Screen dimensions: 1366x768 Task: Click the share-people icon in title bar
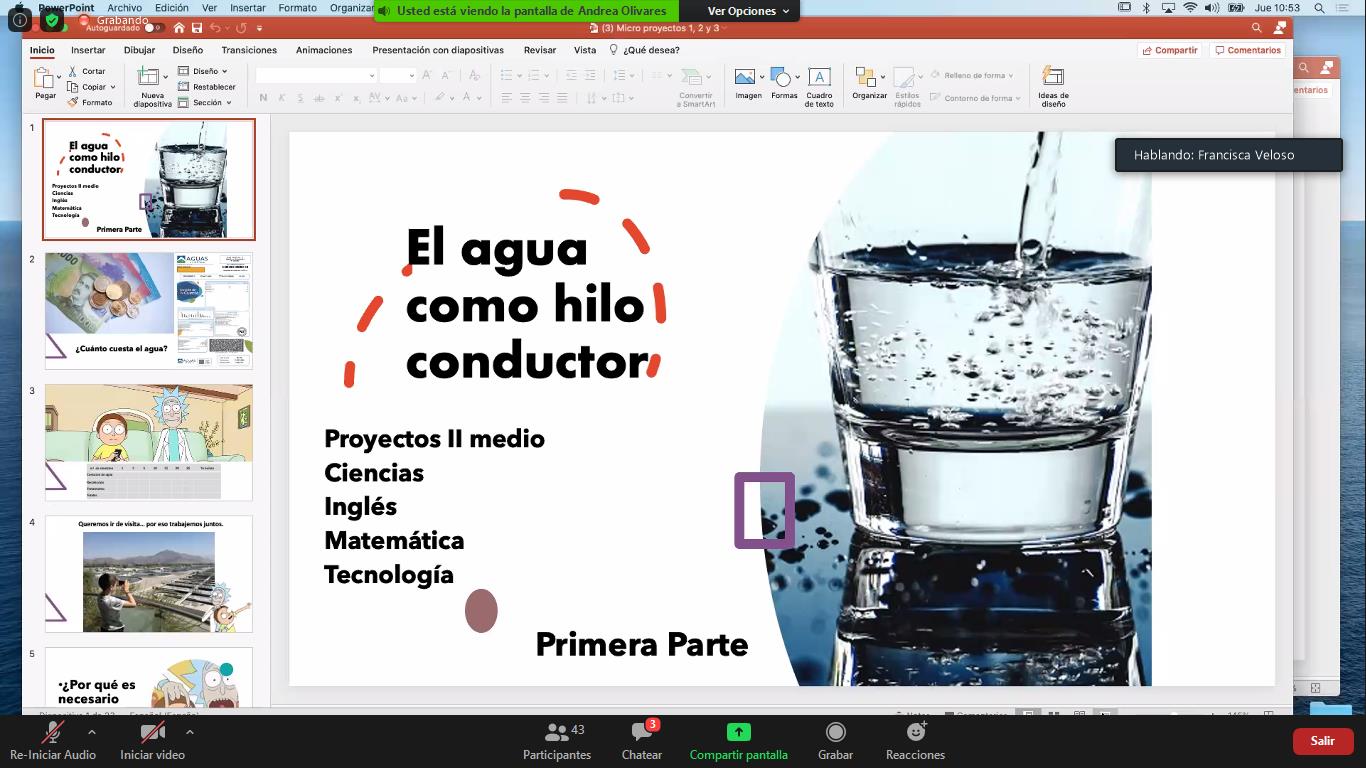tap(1279, 28)
